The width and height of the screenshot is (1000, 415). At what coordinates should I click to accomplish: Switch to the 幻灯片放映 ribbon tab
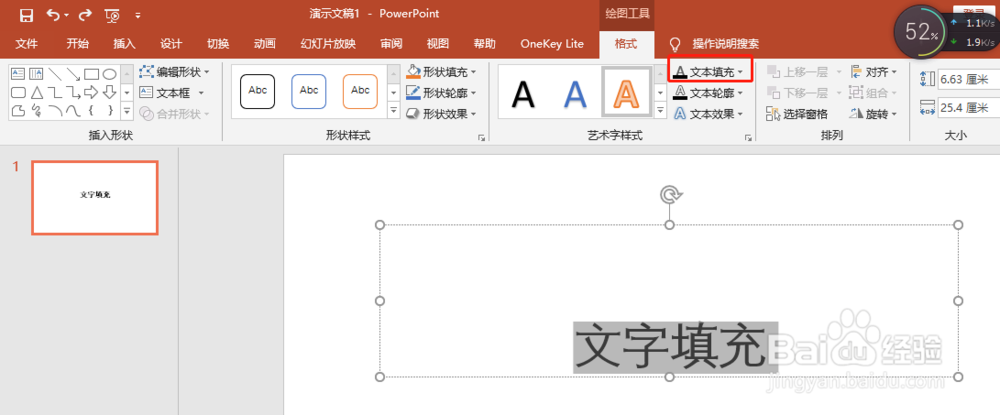pos(328,44)
